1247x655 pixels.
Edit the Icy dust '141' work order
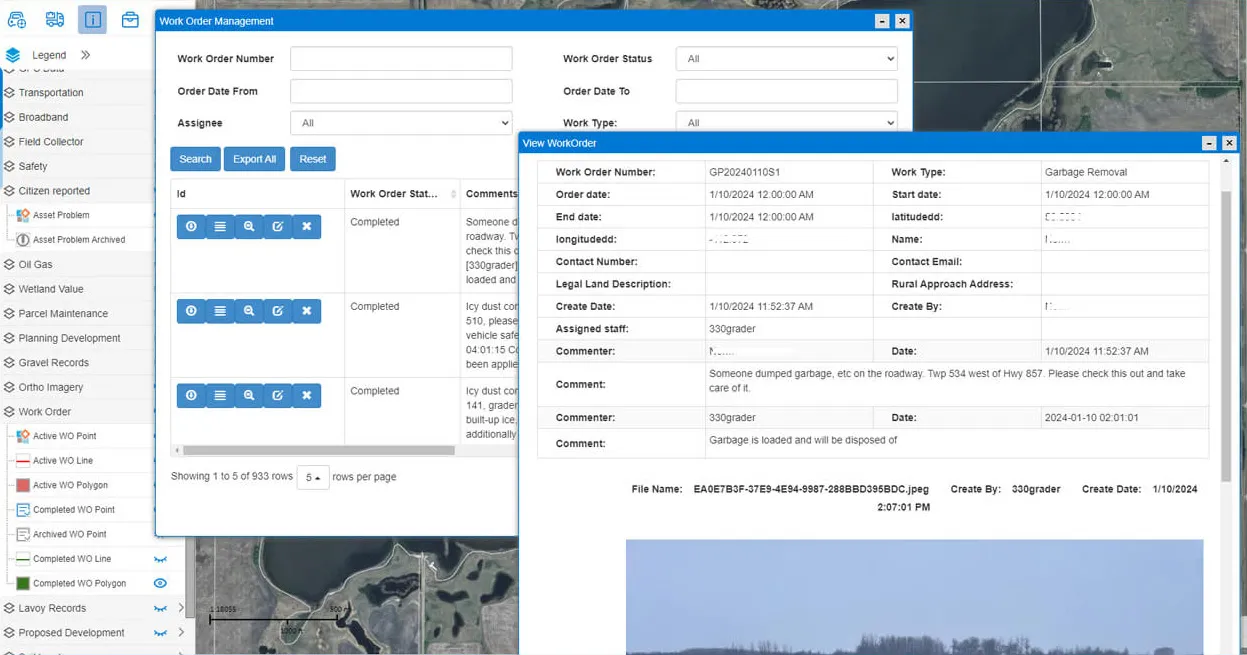(x=278, y=395)
